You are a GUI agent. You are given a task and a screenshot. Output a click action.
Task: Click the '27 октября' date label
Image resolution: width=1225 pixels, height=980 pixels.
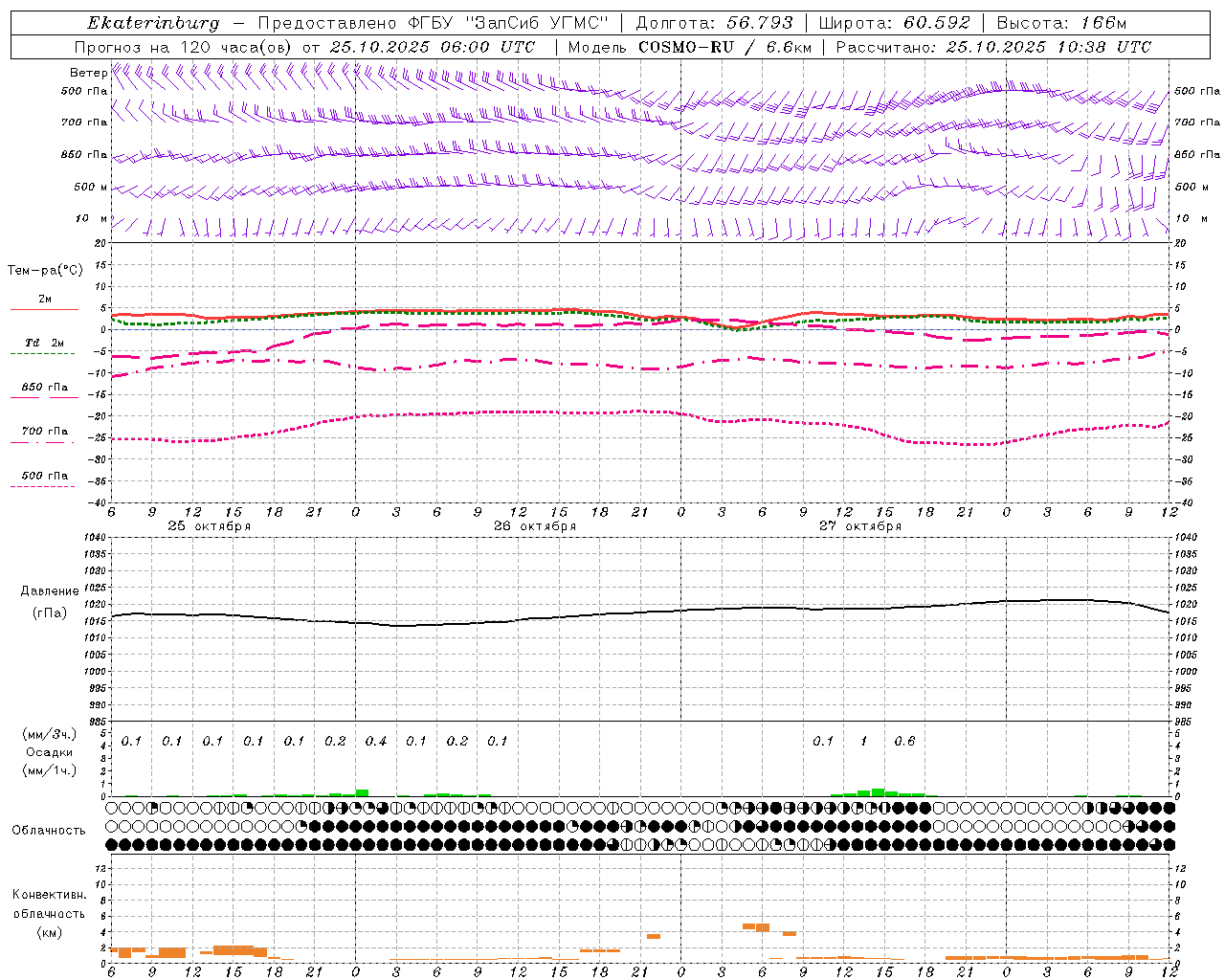[x=860, y=526]
